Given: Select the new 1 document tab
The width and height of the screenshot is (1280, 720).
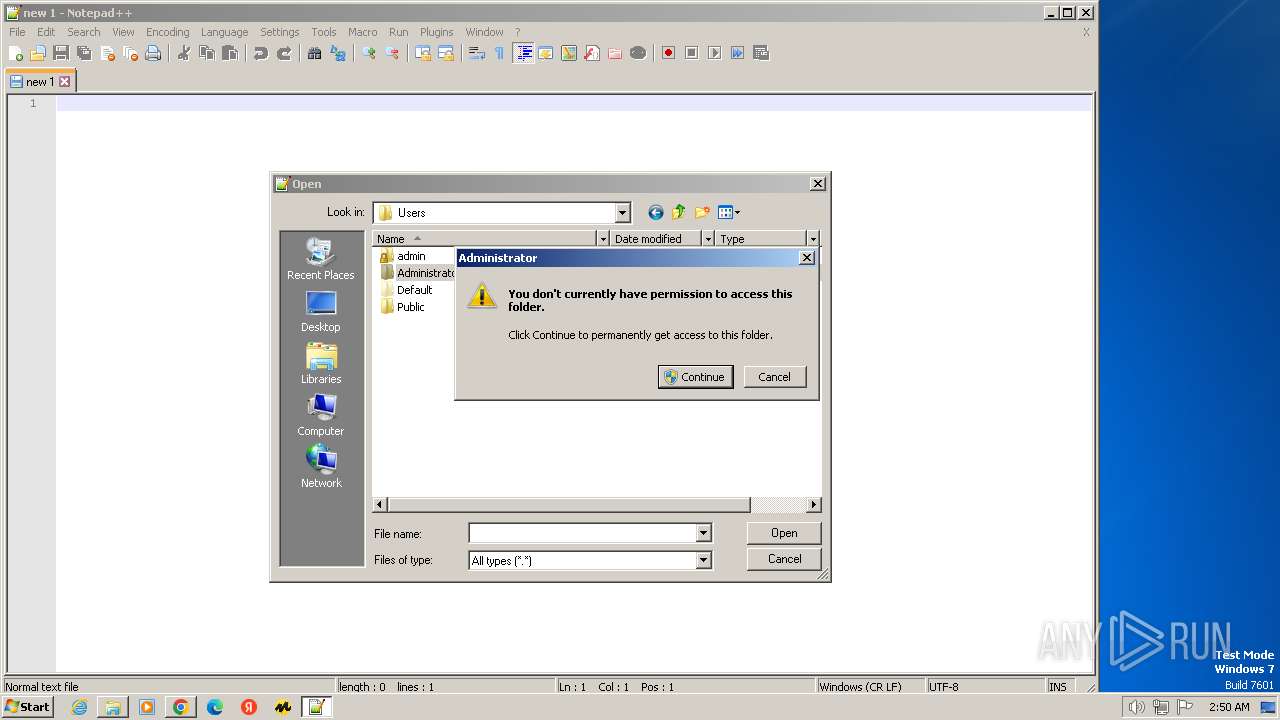Looking at the screenshot, I should point(40,82).
